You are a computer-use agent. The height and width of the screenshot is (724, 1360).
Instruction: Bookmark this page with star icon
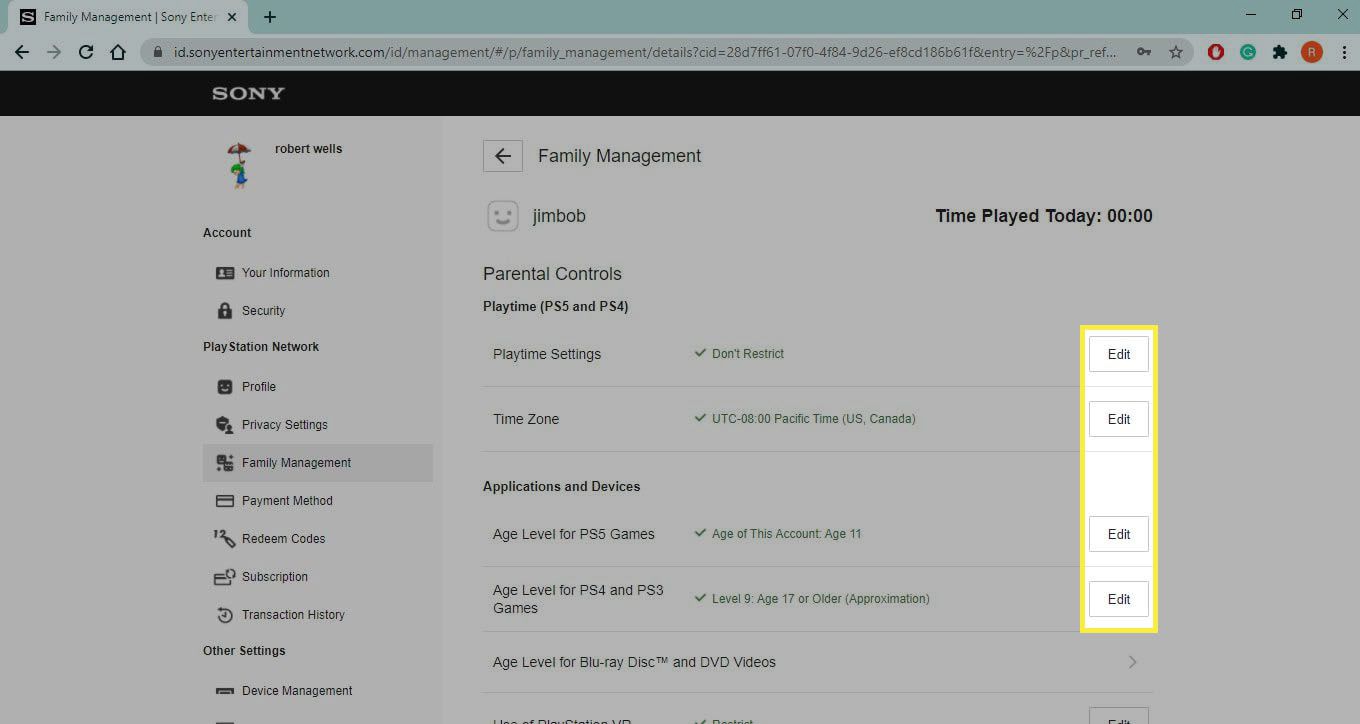tap(1176, 52)
